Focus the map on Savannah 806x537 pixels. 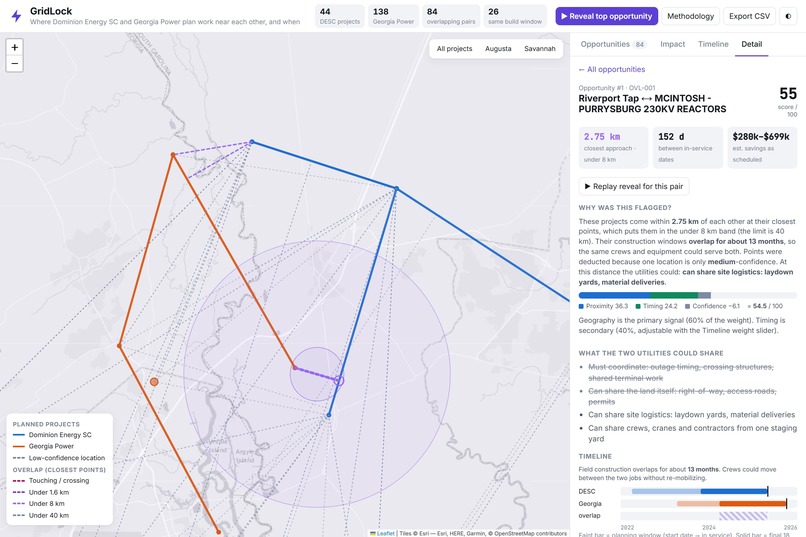540,49
